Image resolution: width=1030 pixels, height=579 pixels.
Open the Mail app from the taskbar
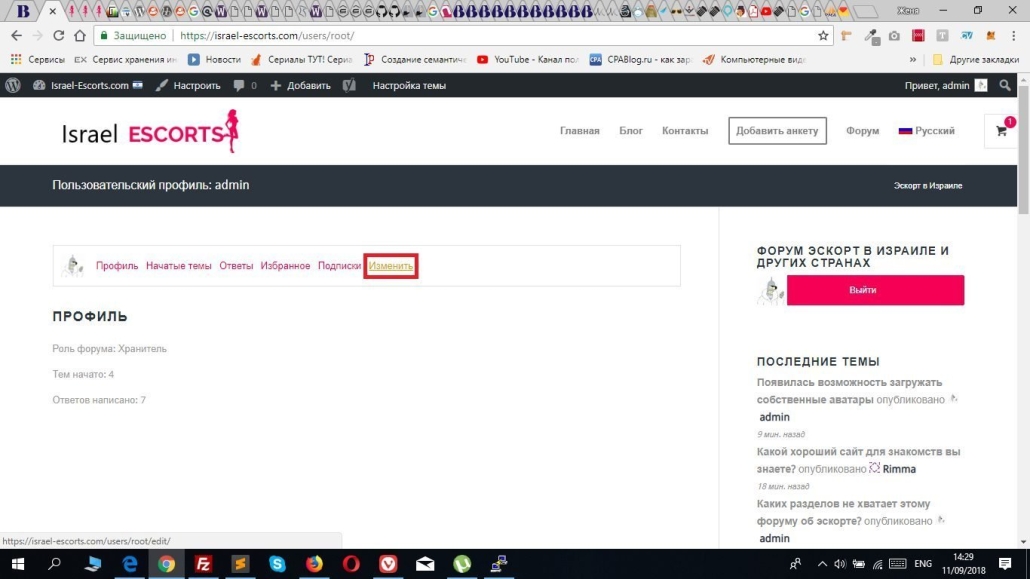(425, 564)
